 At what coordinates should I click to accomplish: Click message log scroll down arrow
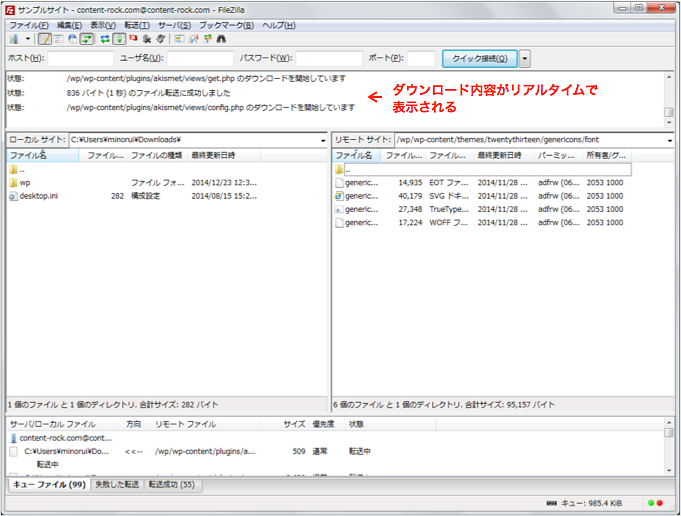click(669, 123)
